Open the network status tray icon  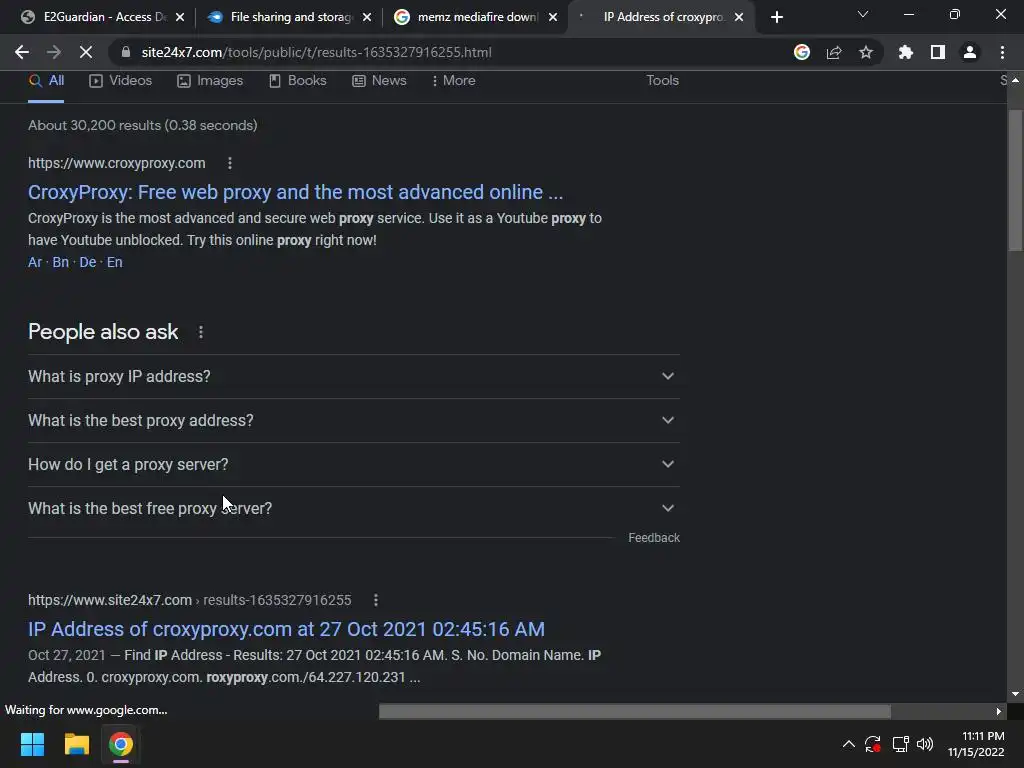(901, 744)
